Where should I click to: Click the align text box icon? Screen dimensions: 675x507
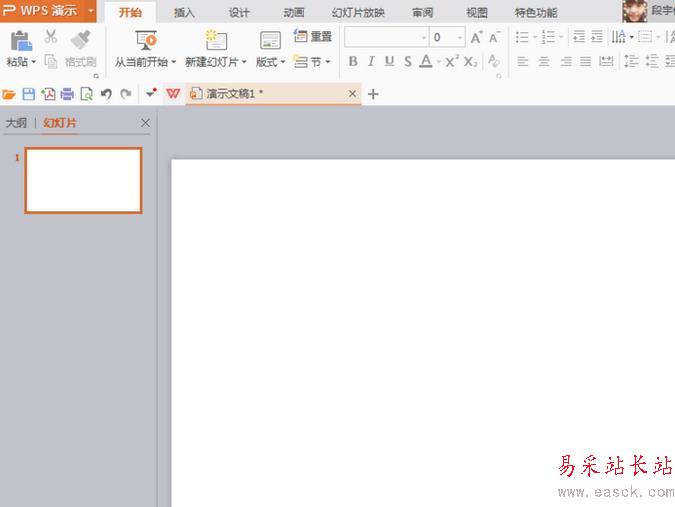645,37
